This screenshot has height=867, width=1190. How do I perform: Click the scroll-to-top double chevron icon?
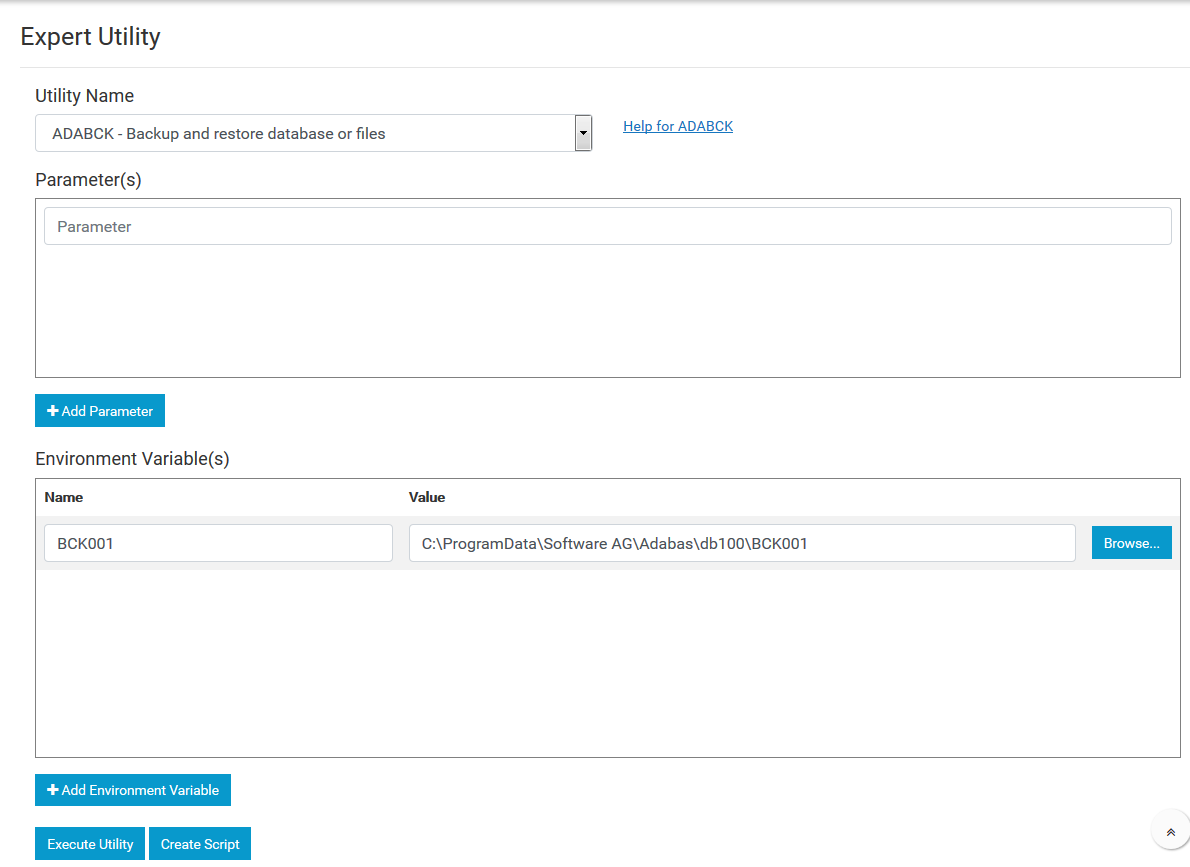tap(1170, 832)
